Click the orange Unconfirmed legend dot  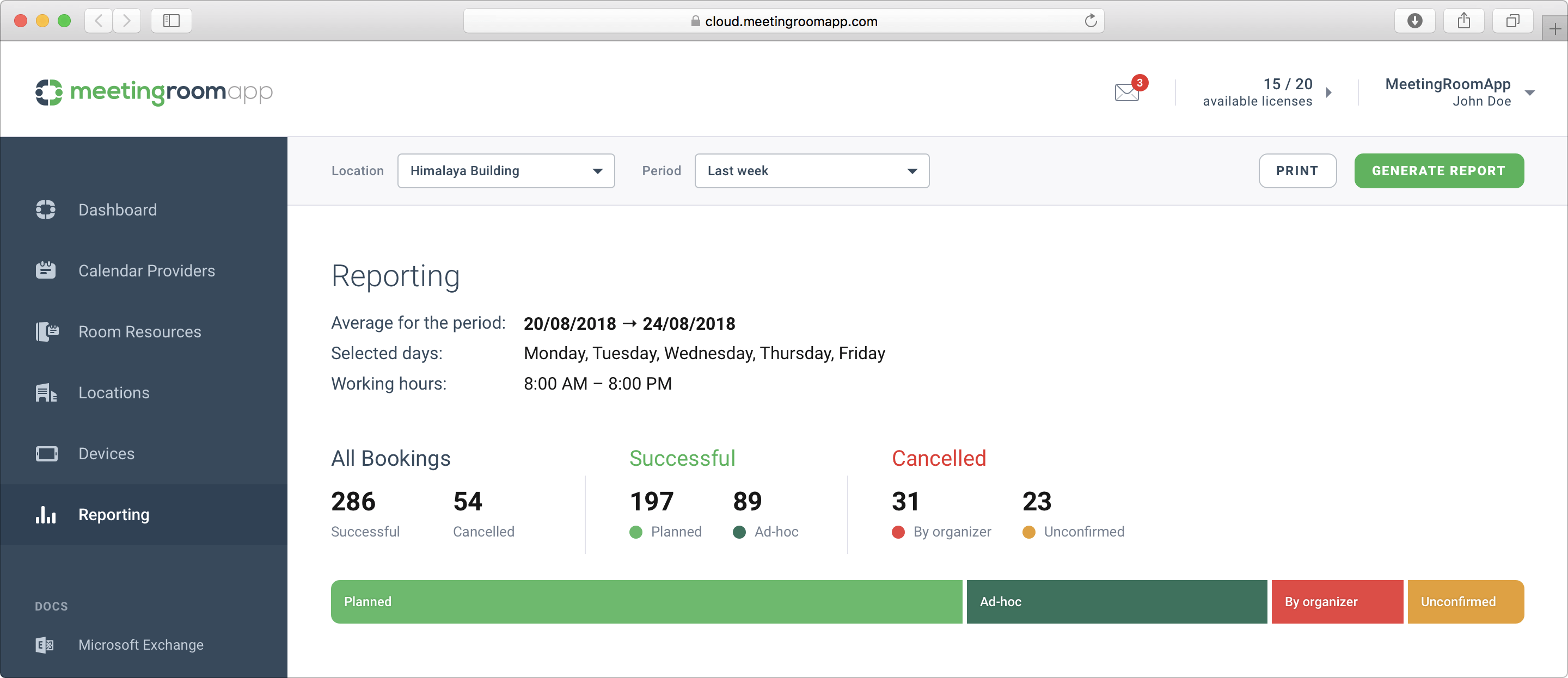(x=1028, y=532)
